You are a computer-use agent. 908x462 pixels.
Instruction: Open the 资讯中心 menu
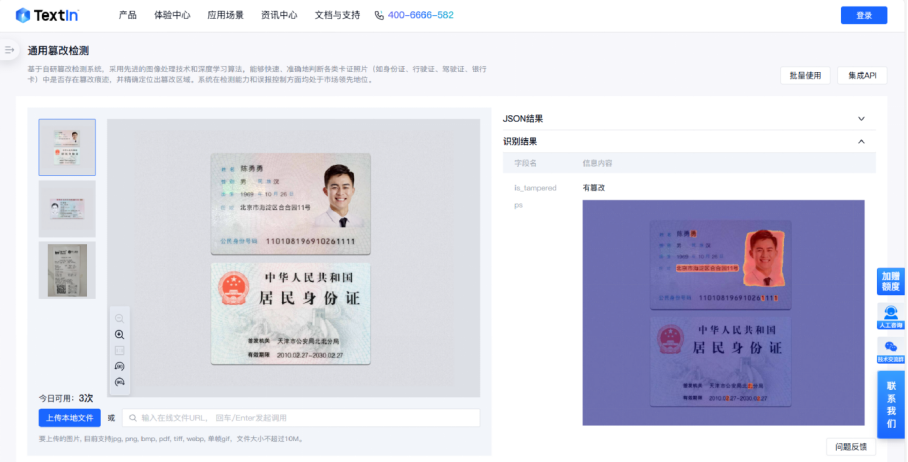point(279,16)
